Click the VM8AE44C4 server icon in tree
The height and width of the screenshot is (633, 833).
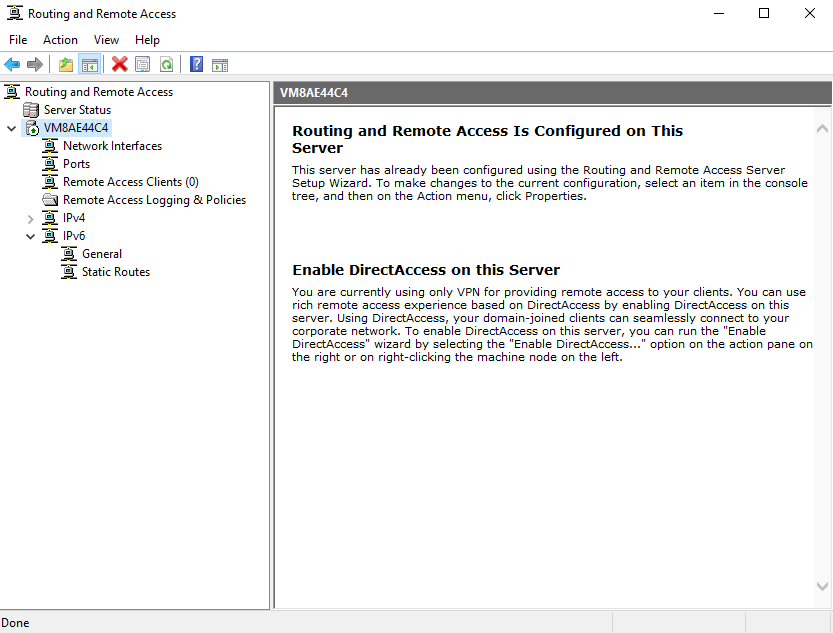coord(32,128)
